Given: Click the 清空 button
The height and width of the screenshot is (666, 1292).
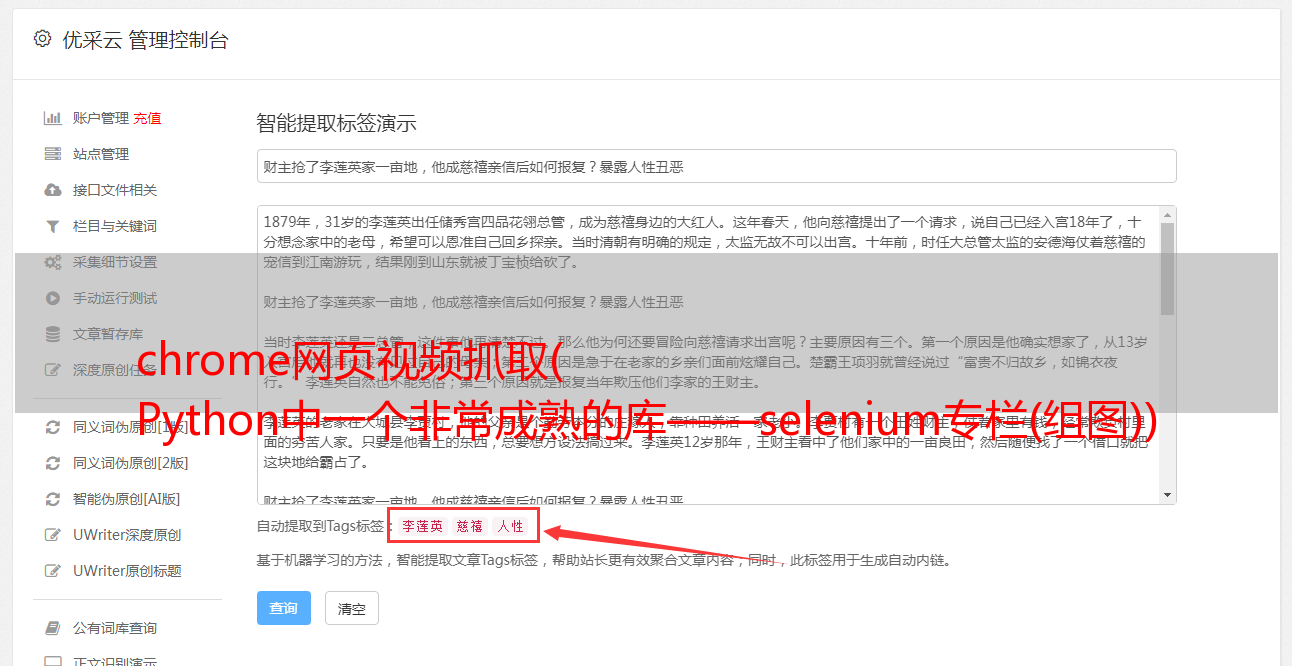Looking at the screenshot, I should tap(352, 608).
